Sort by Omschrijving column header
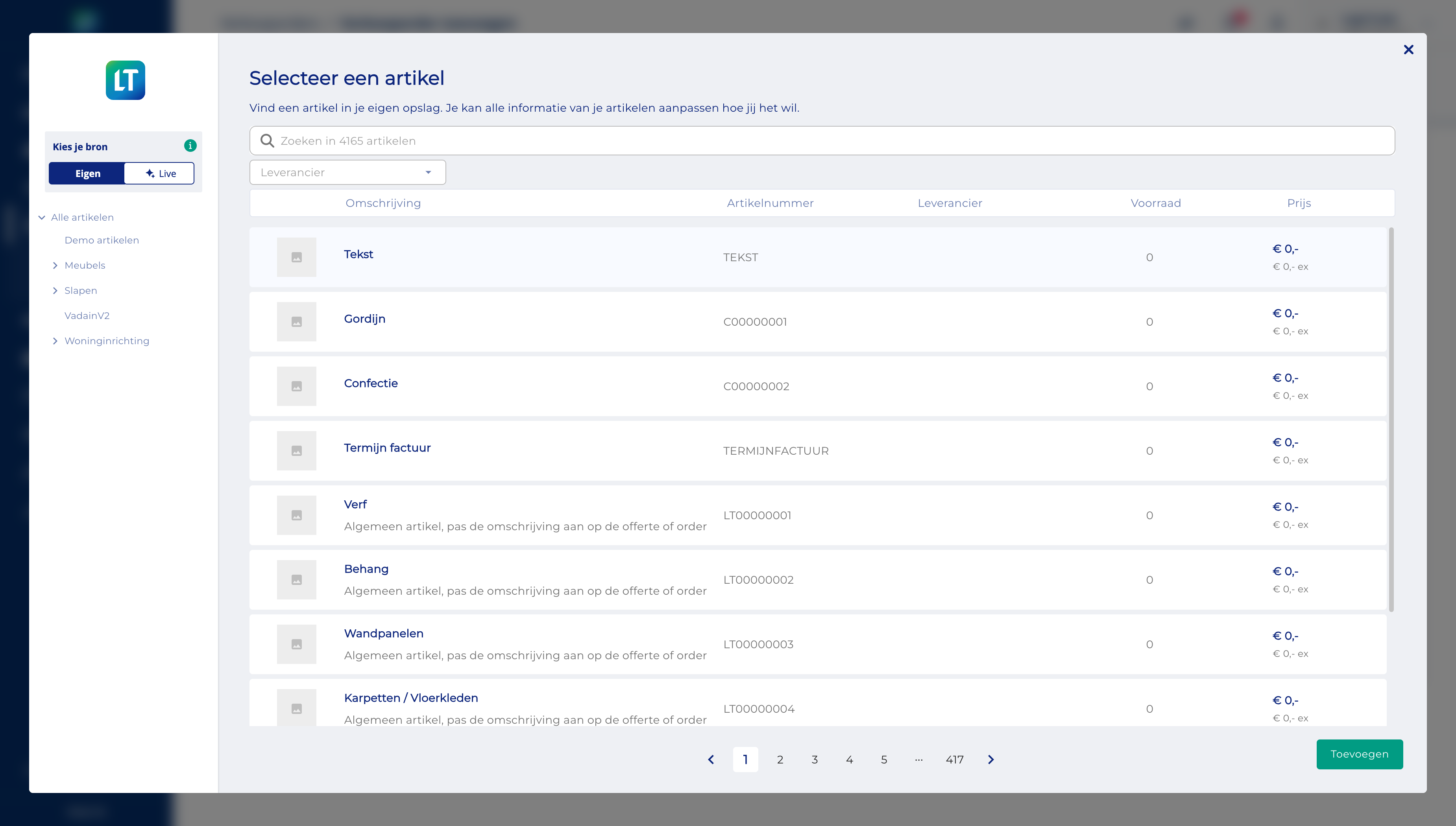1456x826 pixels. pos(383,203)
